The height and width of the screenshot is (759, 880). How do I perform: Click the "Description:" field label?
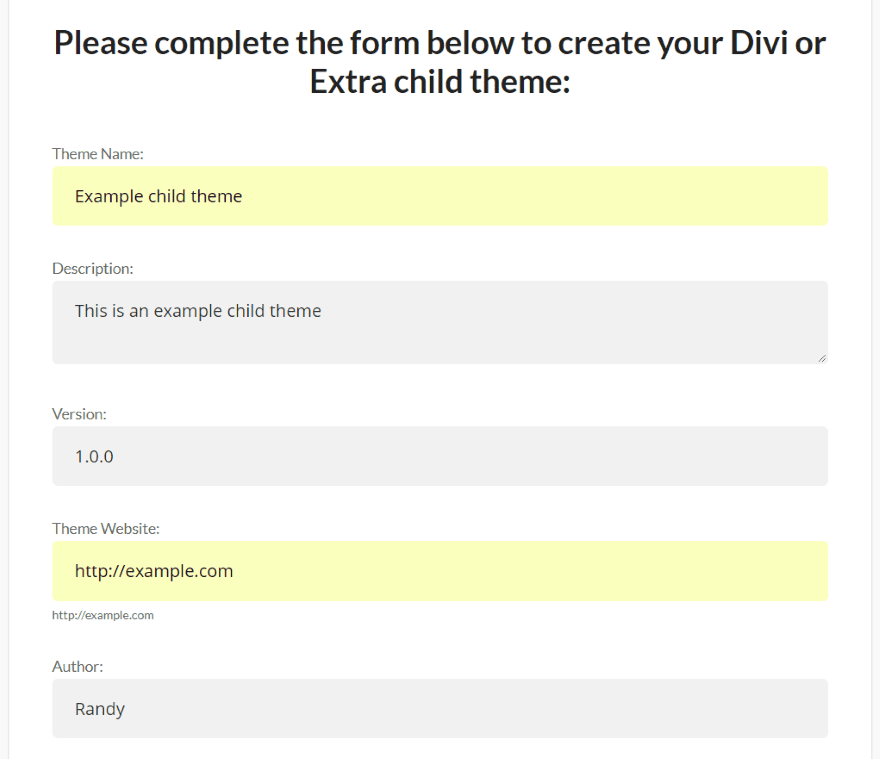pos(93,269)
